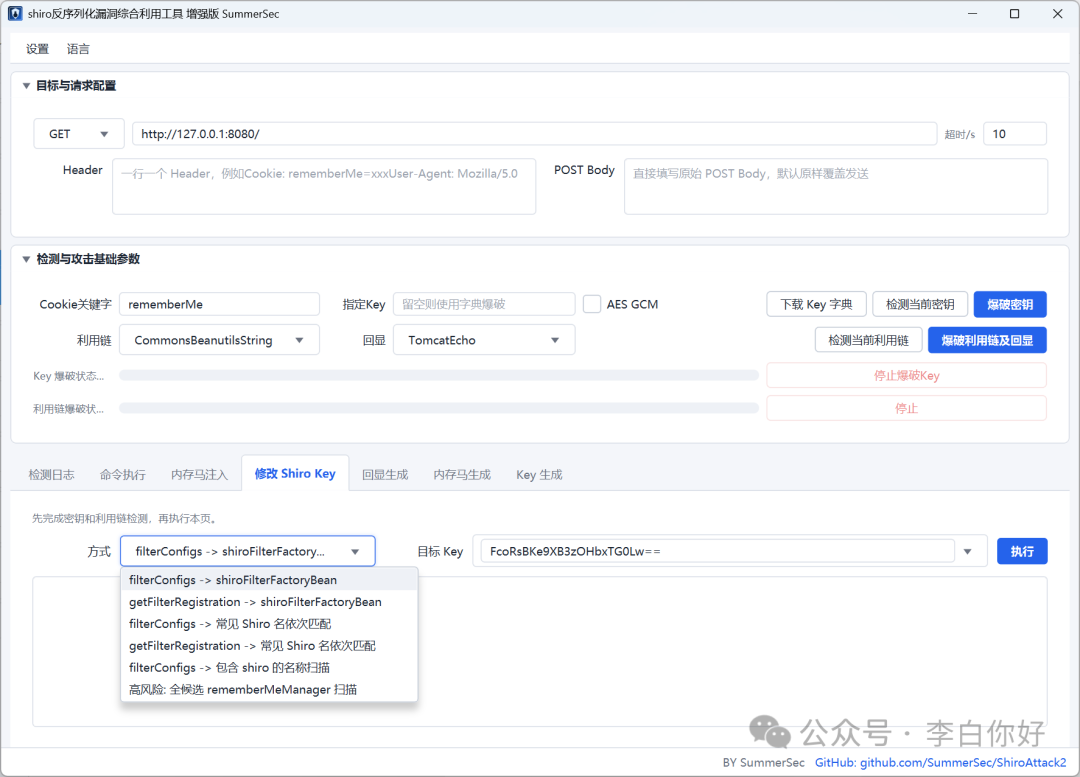Screen dimensions: 1080x777
Task: Click the 检测当前密钥 button
Action: [x=920, y=304]
